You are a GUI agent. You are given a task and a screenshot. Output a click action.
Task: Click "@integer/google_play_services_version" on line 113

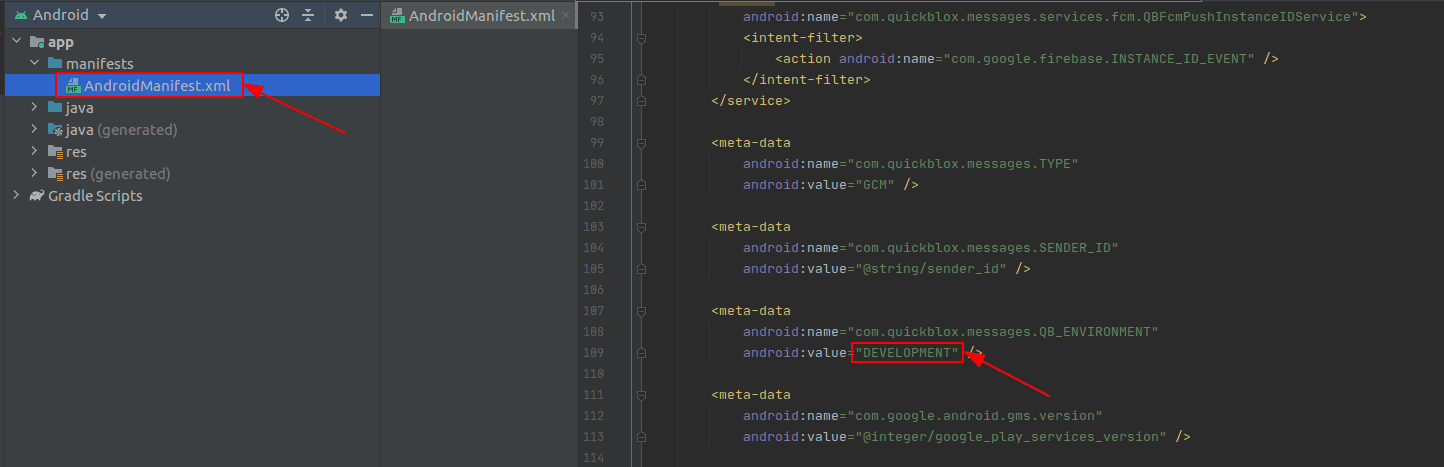pyautogui.click(x=1010, y=437)
